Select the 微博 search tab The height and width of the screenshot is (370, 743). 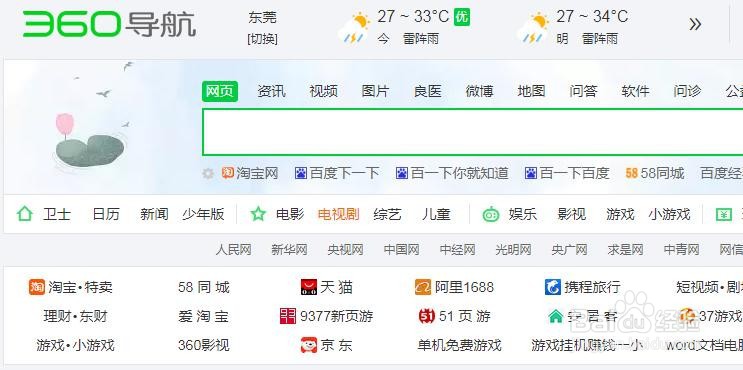pos(480,91)
